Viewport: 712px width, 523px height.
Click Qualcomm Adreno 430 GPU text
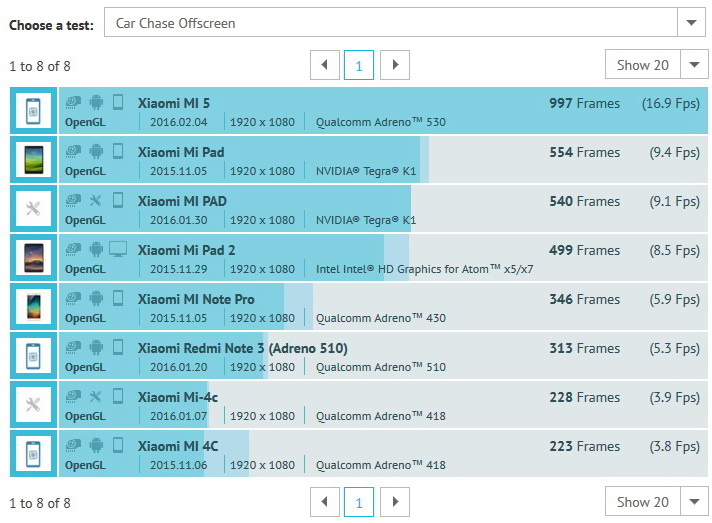pyautogui.click(x=381, y=318)
